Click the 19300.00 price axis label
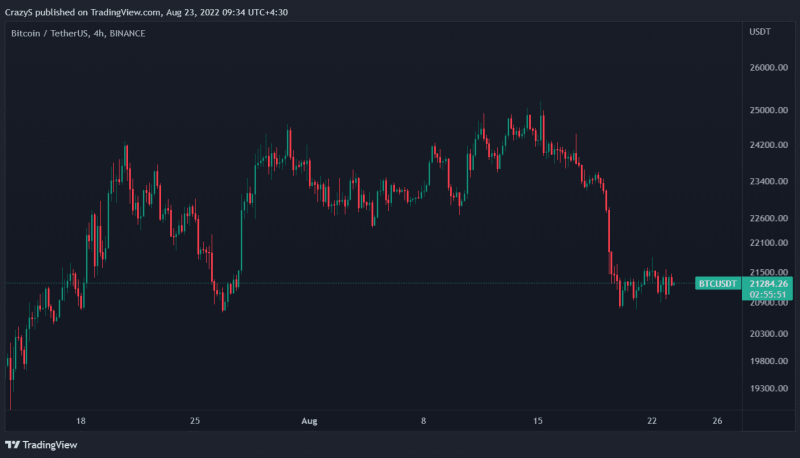This screenshot has height=458, width=800. (x=768, y=388)
